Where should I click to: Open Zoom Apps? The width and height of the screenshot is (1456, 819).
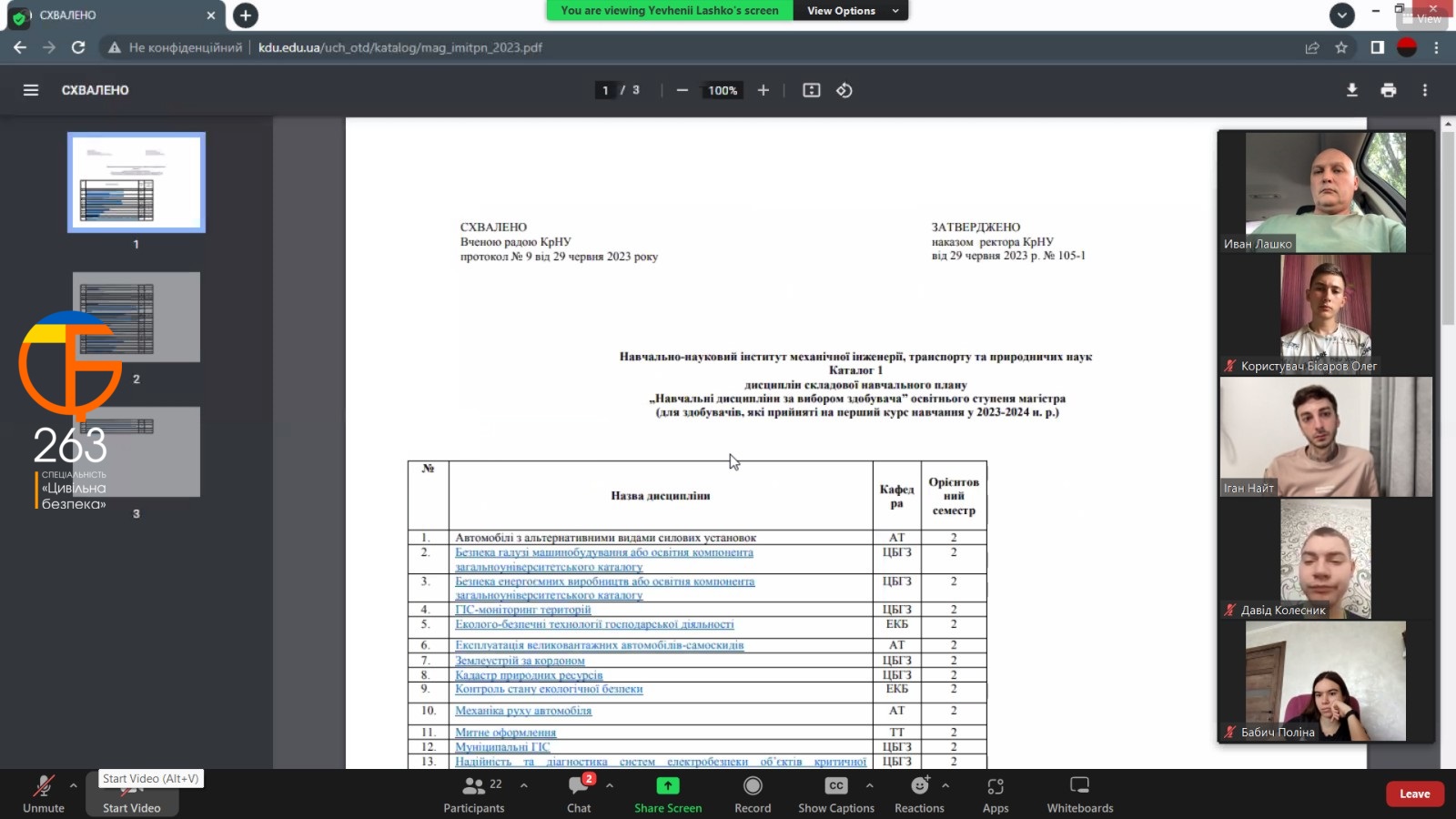996,794
